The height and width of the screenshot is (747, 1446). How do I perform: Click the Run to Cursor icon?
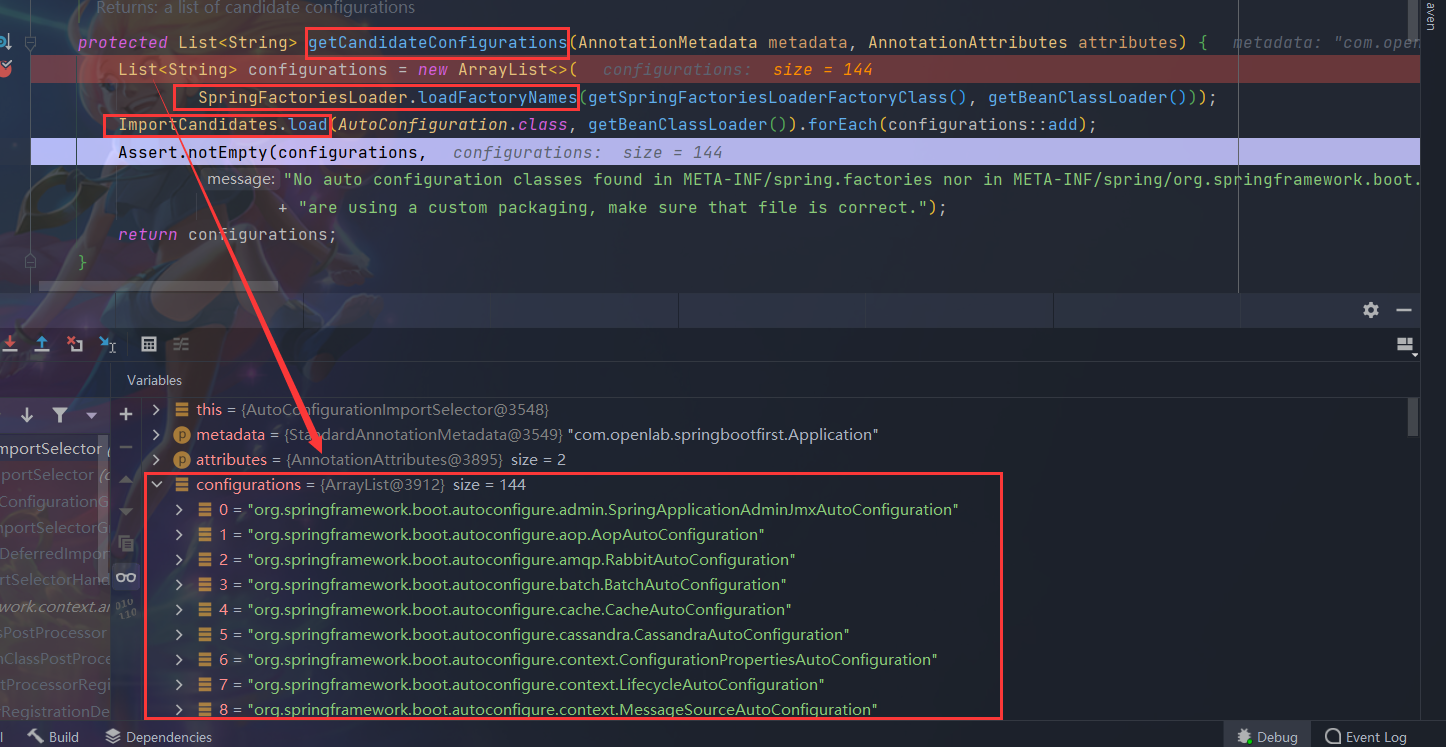108,344
